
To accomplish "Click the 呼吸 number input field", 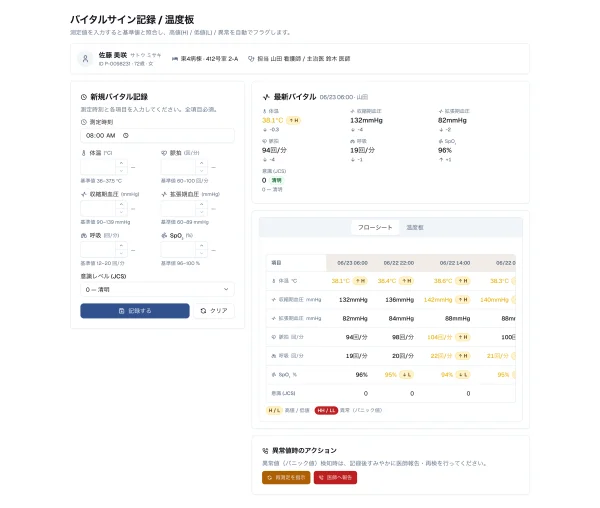I will pyautogui.click(x=98, y=250).
